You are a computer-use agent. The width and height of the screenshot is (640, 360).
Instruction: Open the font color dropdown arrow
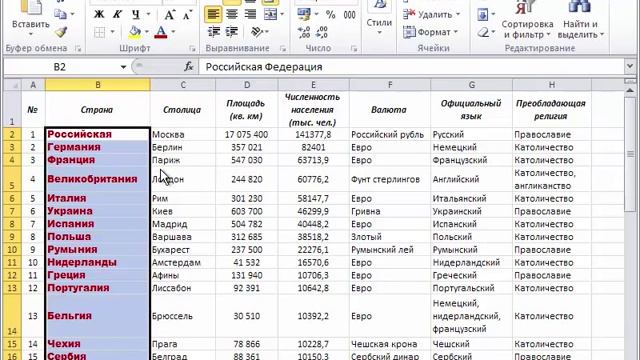pyautogui.click(x=173, y=32)
